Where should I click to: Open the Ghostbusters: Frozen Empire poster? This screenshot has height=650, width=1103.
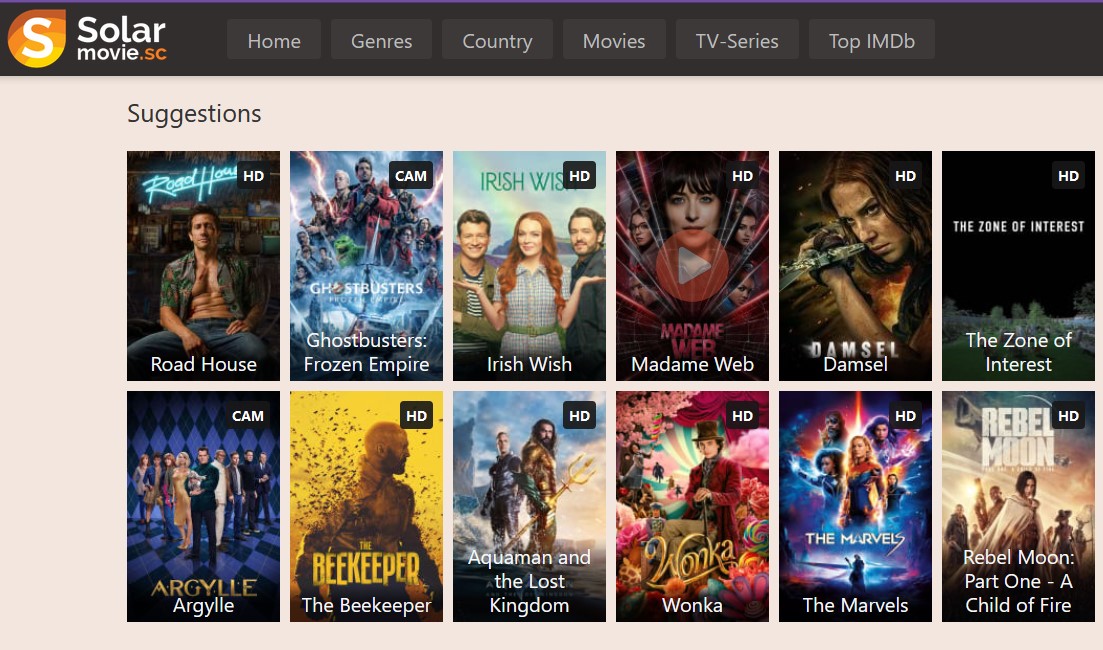click(x=366, y=266)
